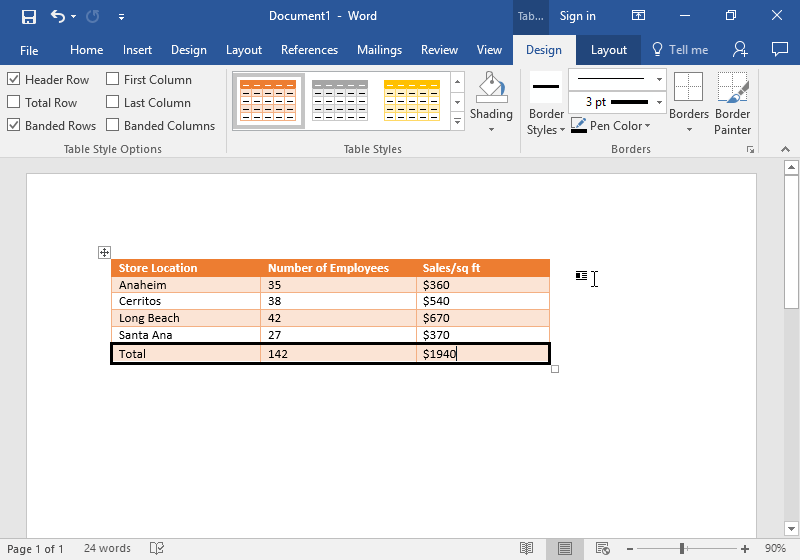Switch to the View tab
Viewport: 800px width, 560px height.
(x=489, y=50)
